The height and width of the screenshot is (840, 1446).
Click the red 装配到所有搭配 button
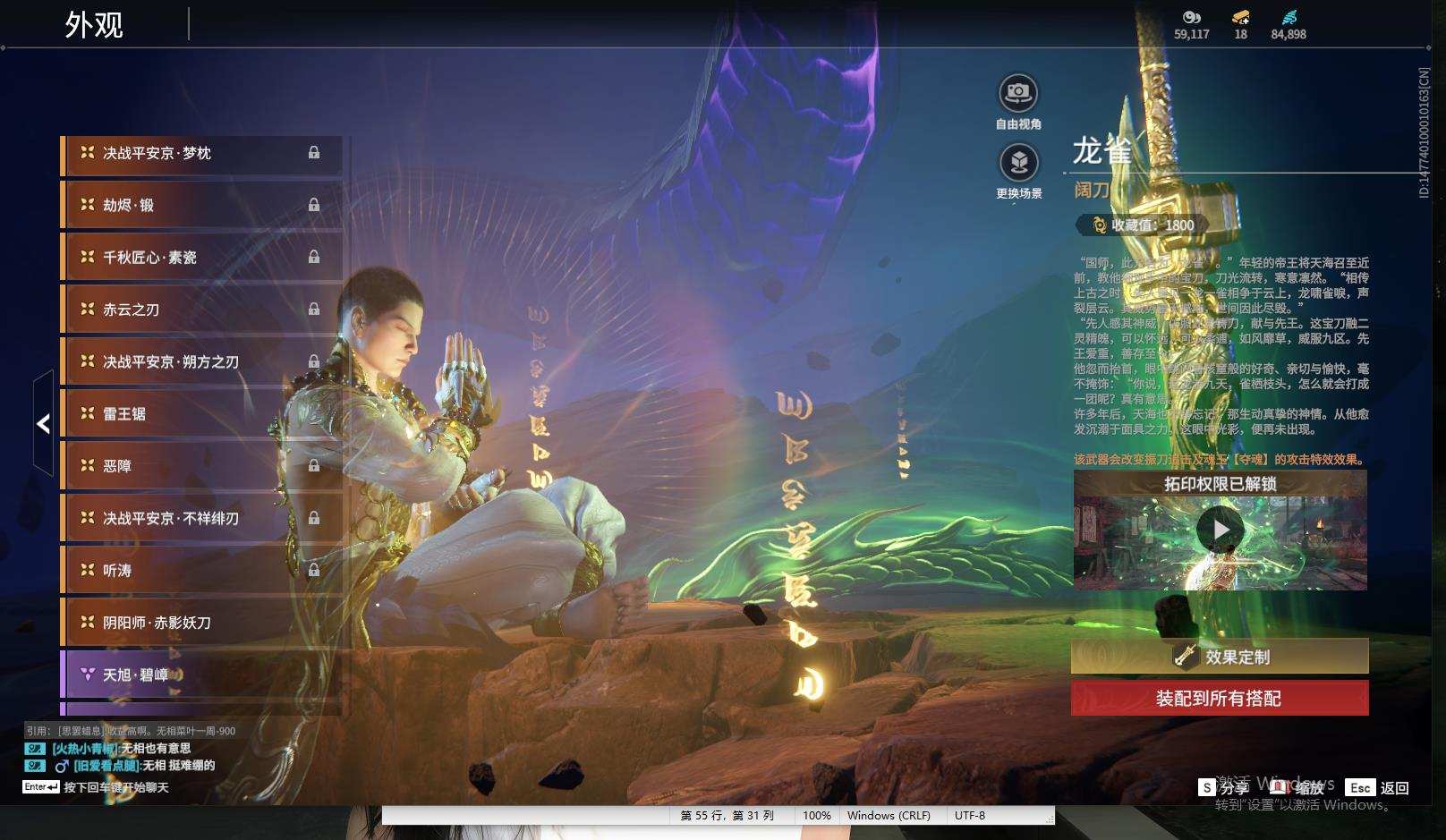pyautogui.click(x=1220, y=699)
